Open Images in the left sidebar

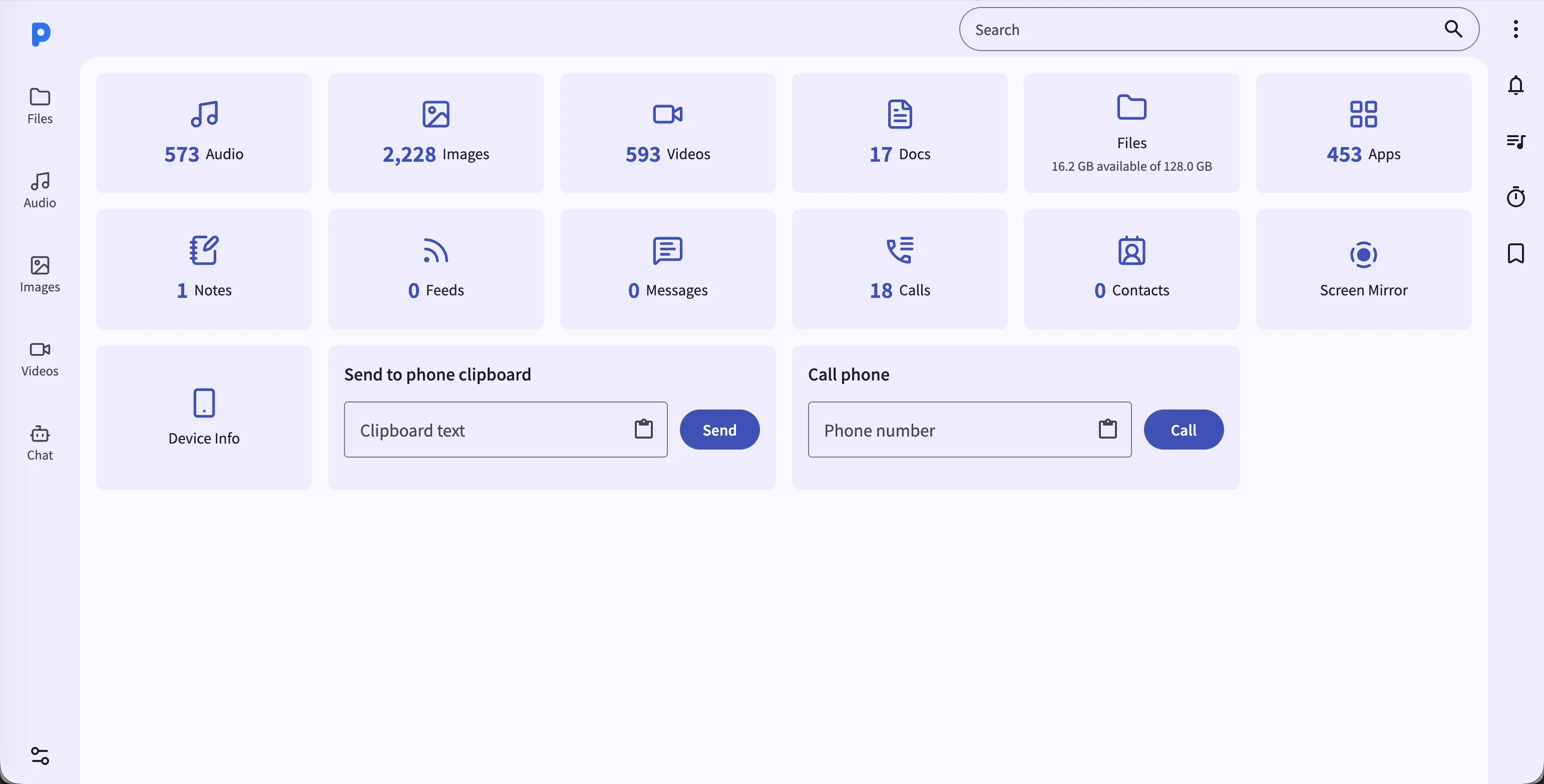pyautogui.click(x=40, y=274)
